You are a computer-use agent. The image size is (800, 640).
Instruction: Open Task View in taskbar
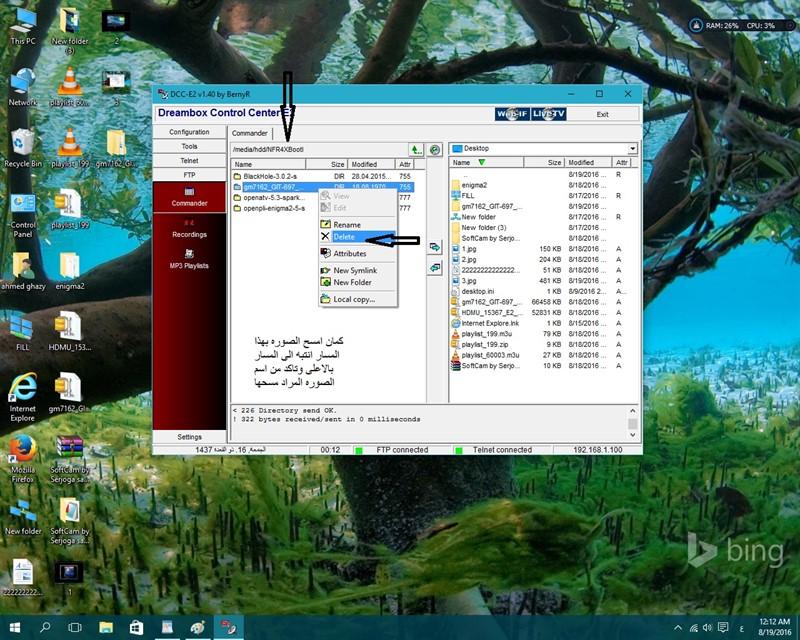tap(75, 628)
